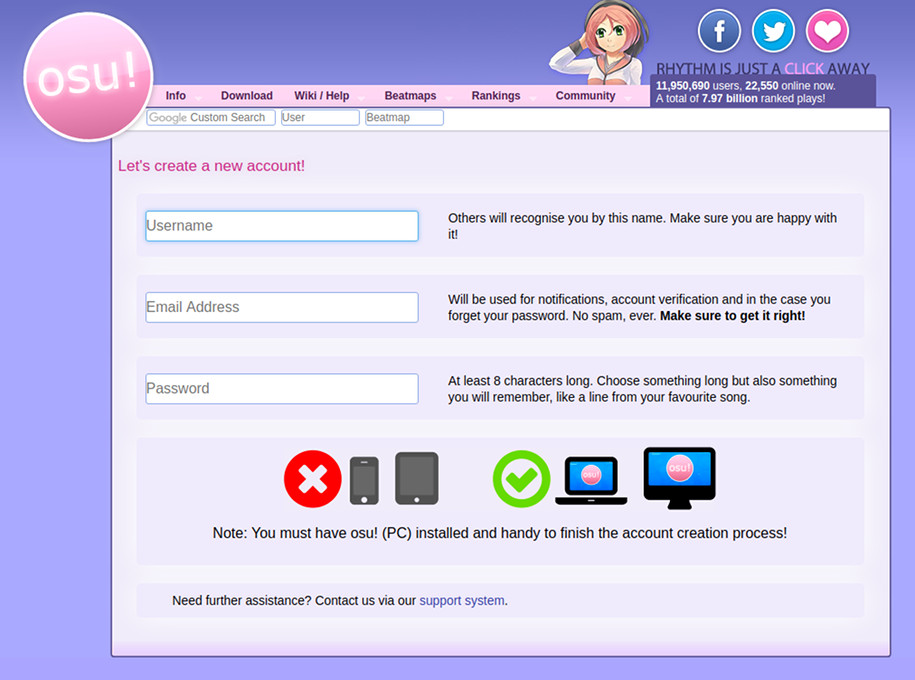
Task: Click the 'Let's create a new account!' heading
Action: tap(211, 166)
